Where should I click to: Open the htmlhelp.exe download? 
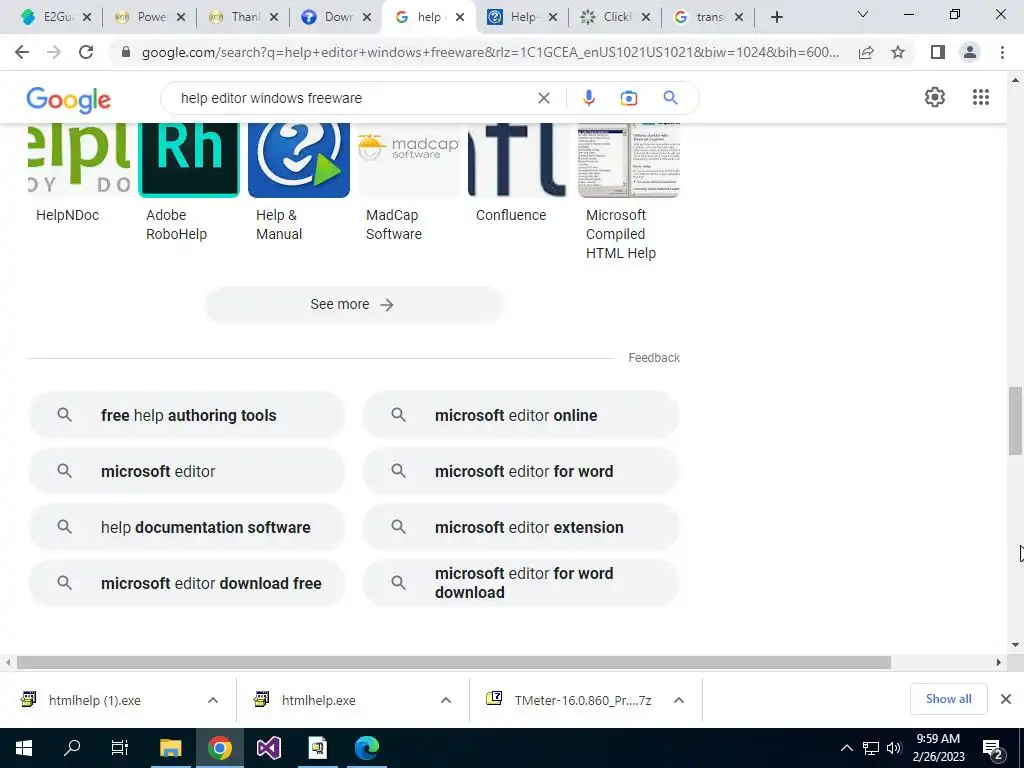pos(319,701)
